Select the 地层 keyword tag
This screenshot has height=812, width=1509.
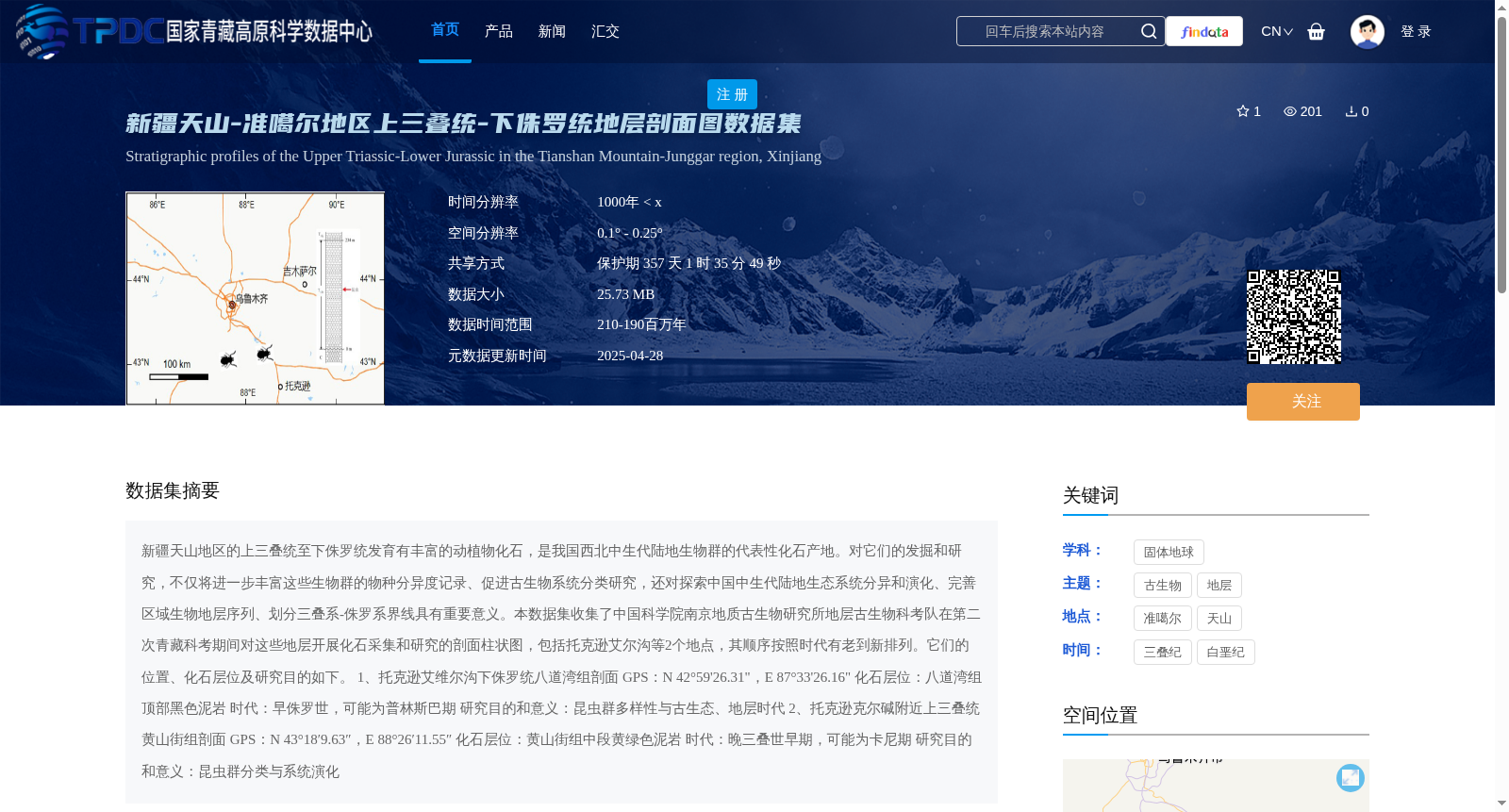pyautogui.click(x=1219, y=585)
